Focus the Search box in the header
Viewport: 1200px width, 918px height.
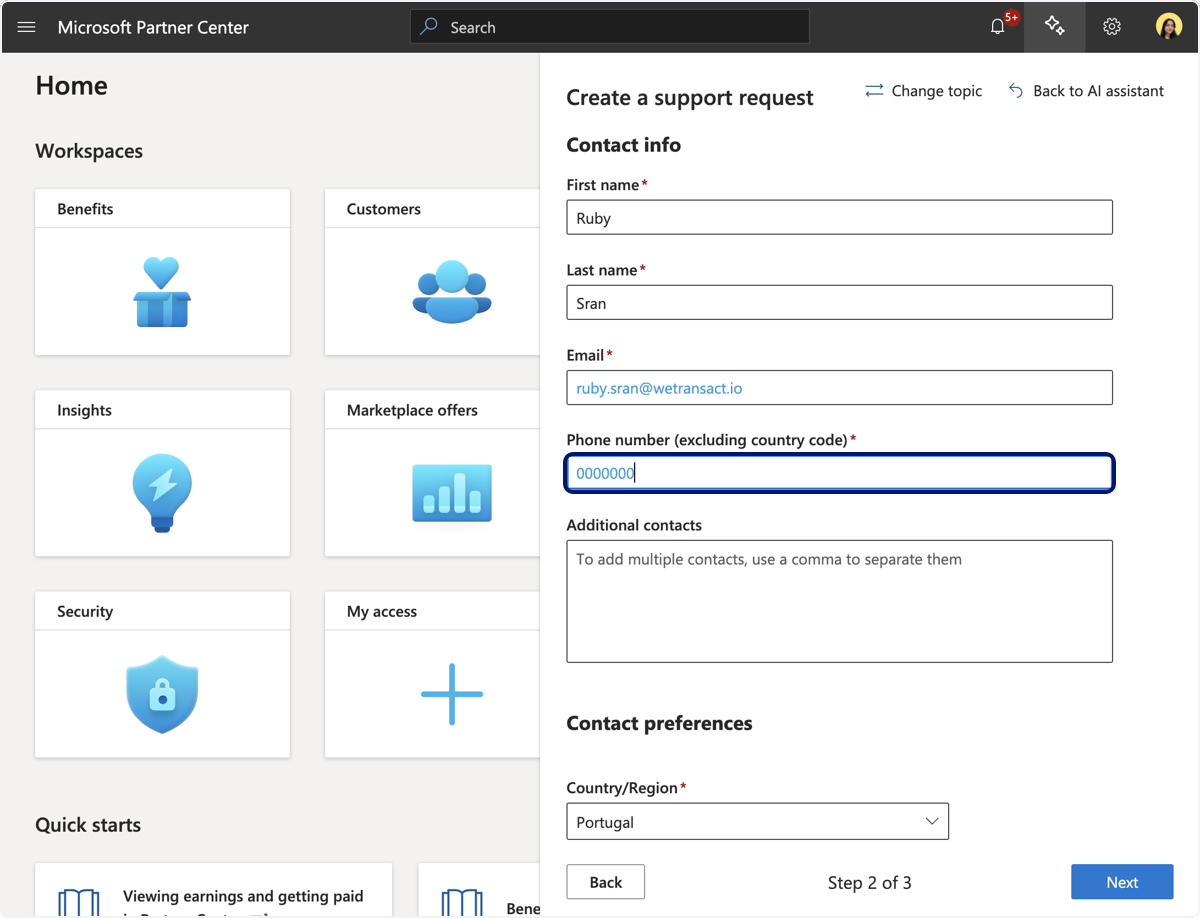coord(610,27)
